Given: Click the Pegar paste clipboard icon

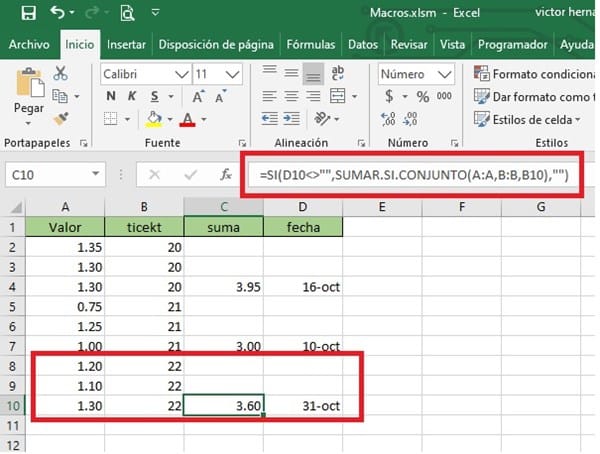Looking at the screenshot, I should pyautogui.click(x=30, y=82).
